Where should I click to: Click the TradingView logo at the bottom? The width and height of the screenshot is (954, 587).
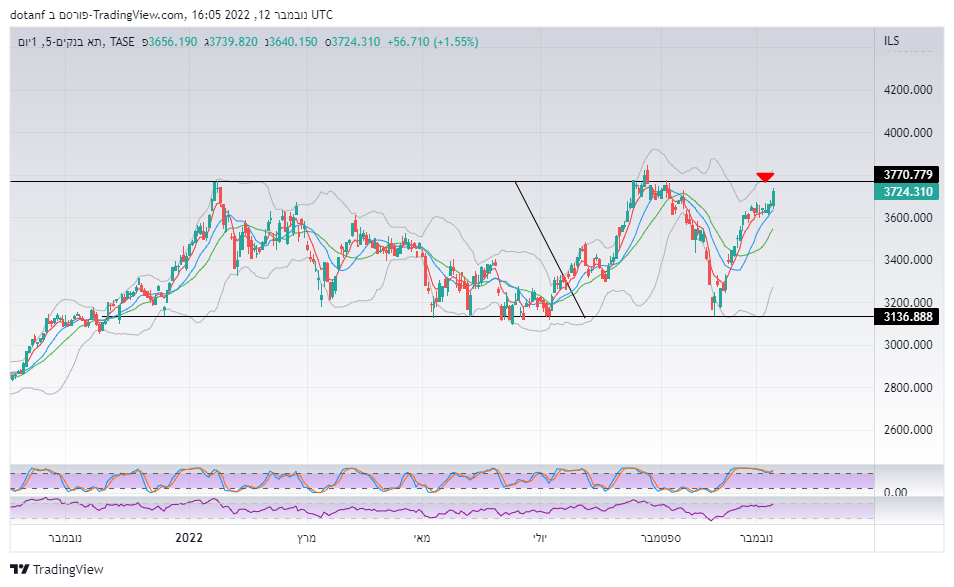(57, 569)
